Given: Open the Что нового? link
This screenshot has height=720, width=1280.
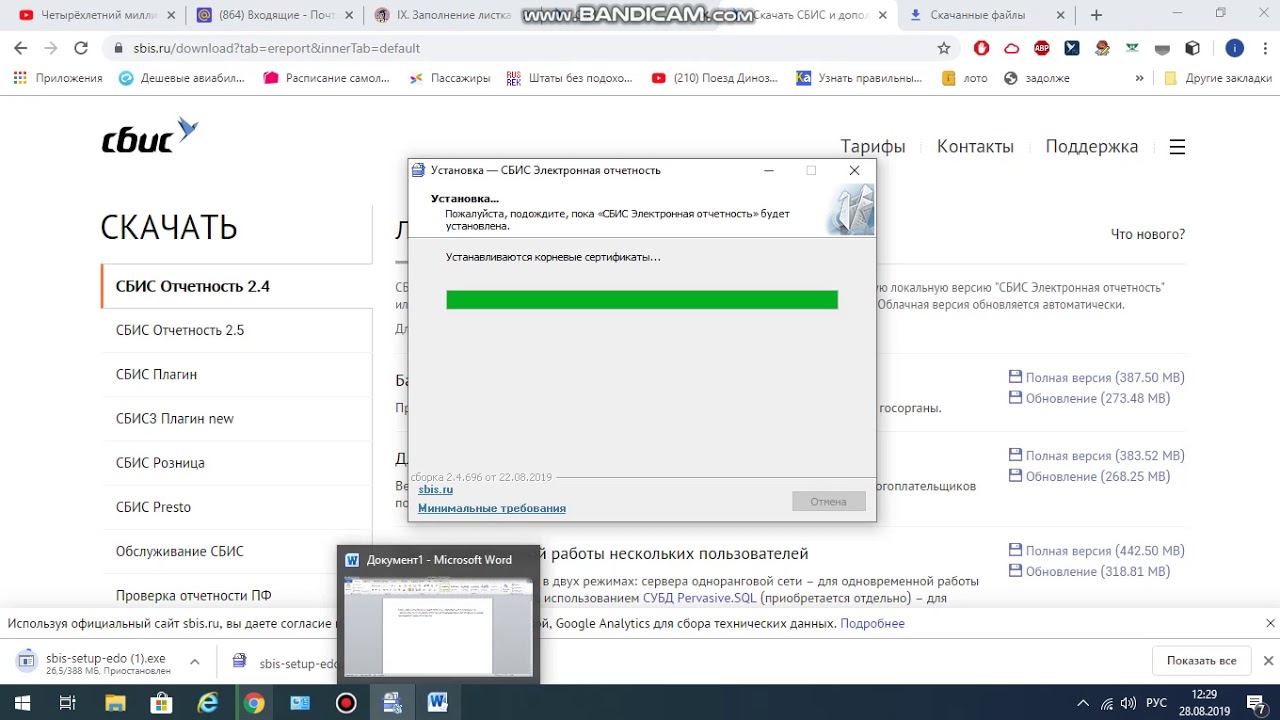Looking at the screenshot, I should [x=1148, y=234].
